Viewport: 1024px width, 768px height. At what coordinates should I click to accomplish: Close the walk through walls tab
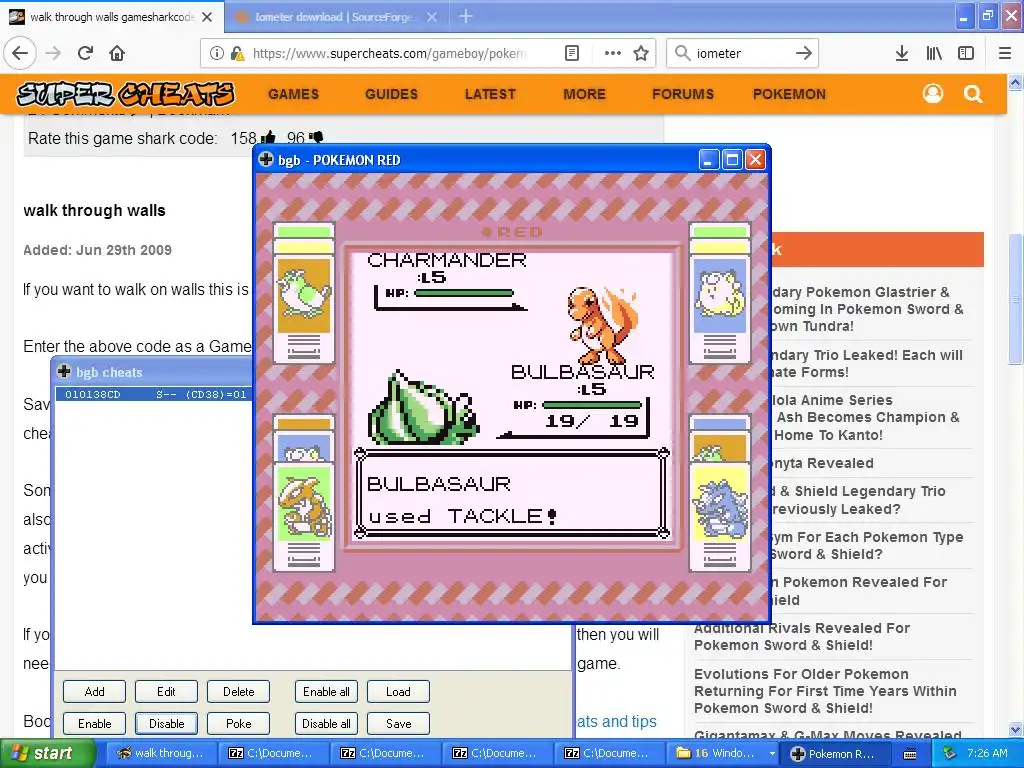207,17
